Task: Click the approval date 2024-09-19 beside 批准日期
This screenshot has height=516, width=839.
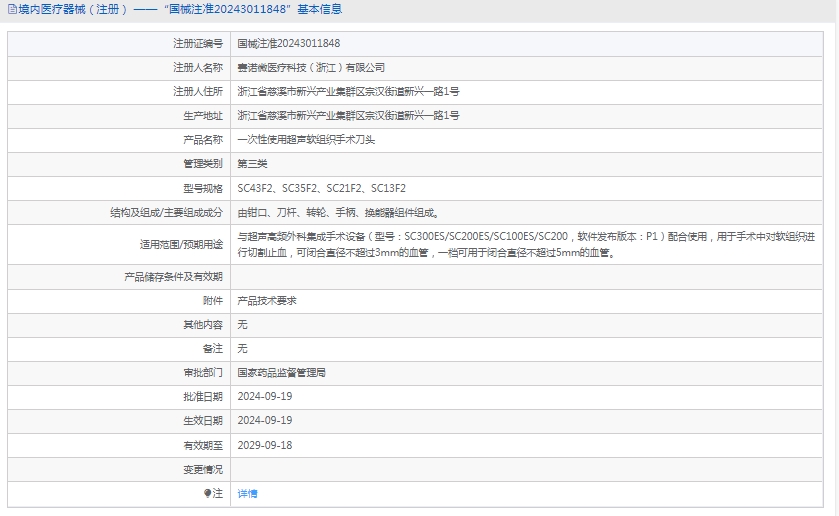Action: pyautogui.click(x=265, y=397)
